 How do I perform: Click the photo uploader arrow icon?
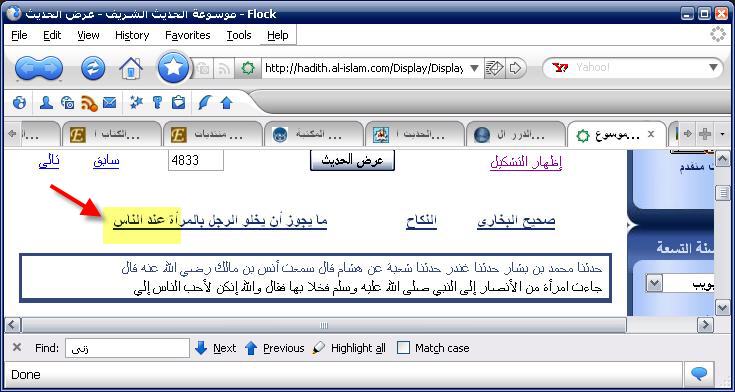(226, 103)
